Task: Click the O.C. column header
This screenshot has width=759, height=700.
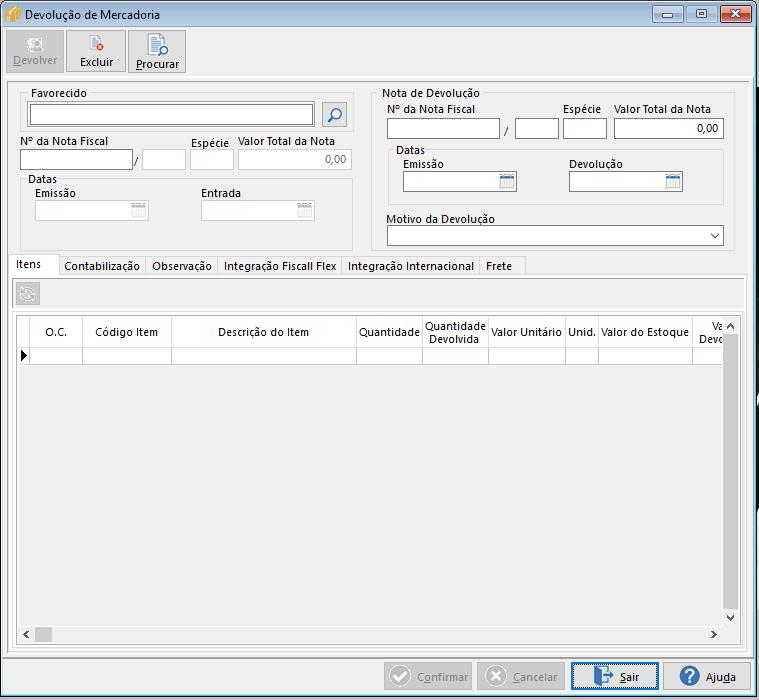Action: (56, 332)
